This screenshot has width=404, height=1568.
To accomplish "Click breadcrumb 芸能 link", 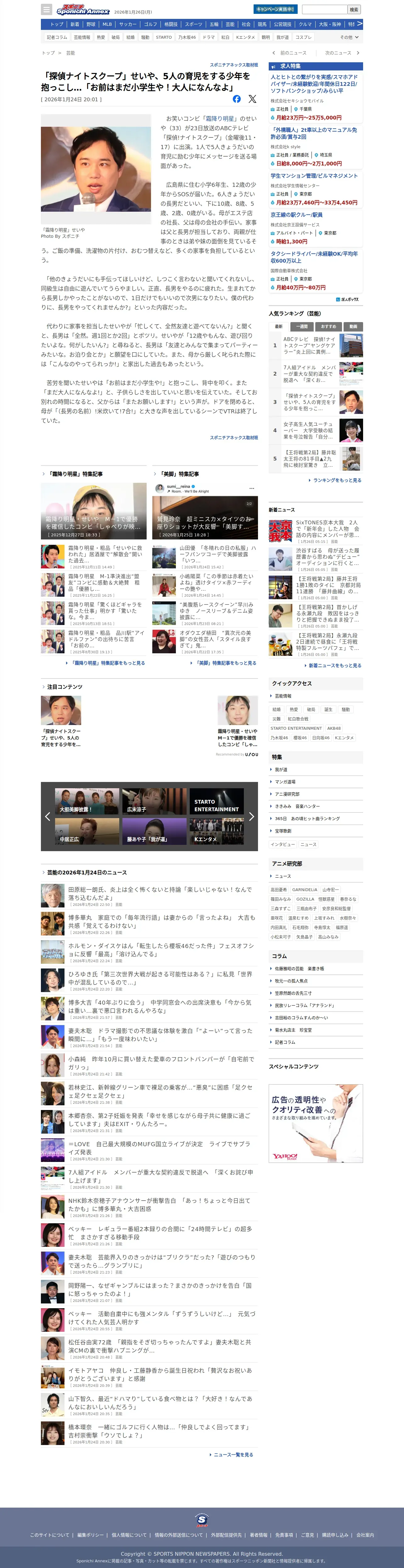I will click(x=70, y=53).
